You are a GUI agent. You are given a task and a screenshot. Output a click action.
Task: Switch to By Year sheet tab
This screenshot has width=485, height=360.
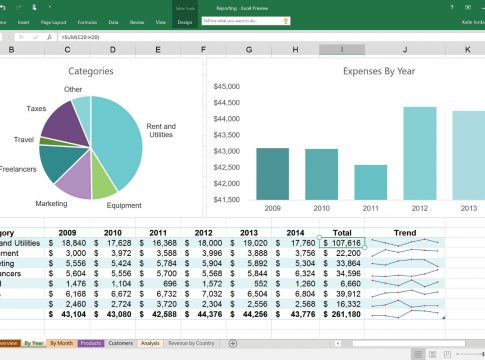33,343
